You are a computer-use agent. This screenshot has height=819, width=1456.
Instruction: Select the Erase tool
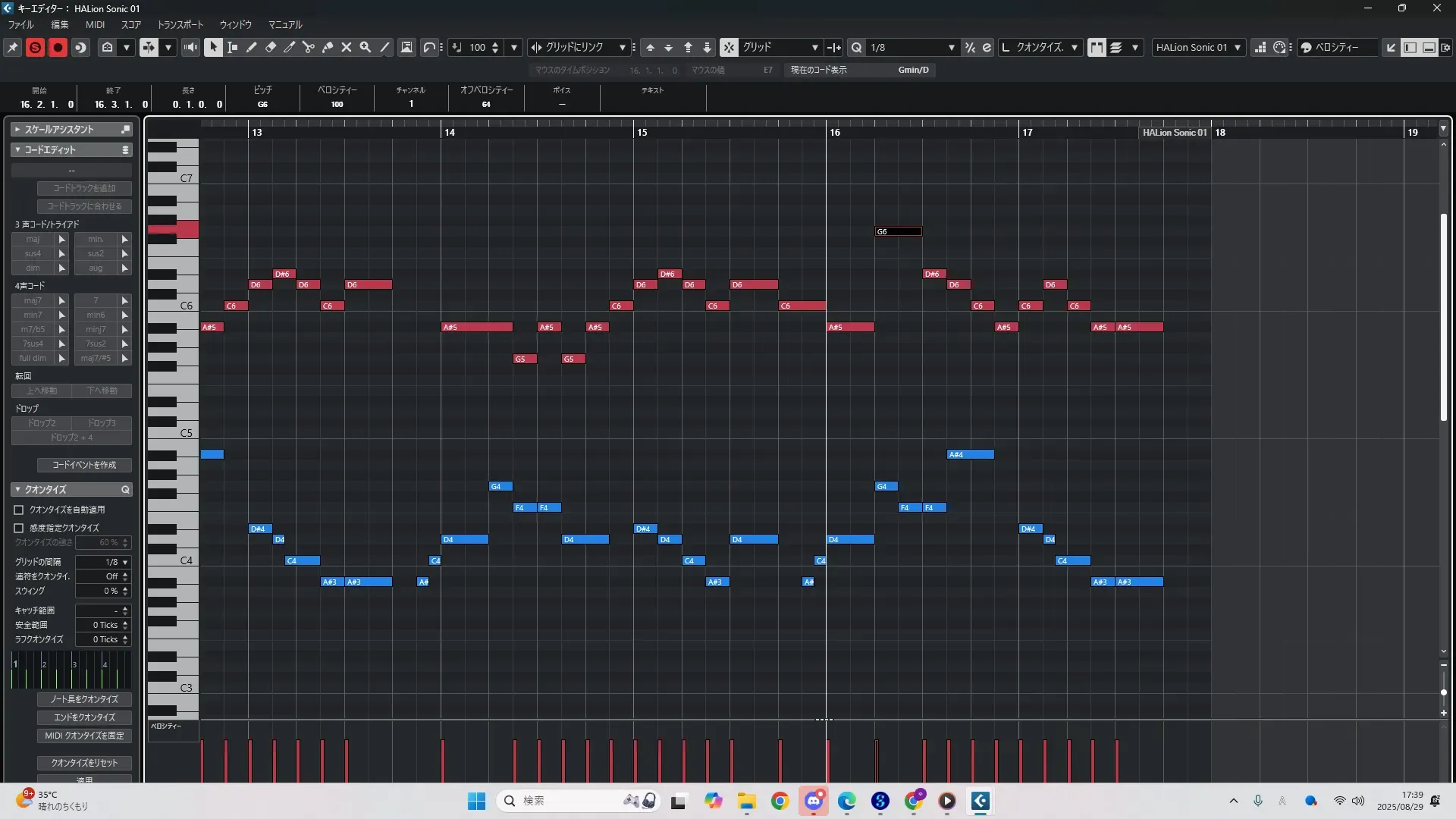(270, 47)
